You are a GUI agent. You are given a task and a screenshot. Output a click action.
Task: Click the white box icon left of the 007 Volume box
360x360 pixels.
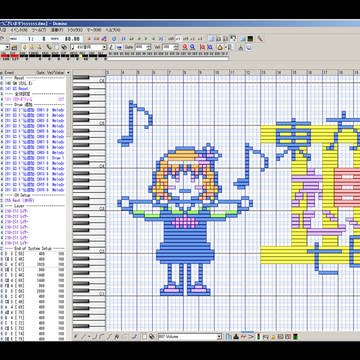coord(144,337)
